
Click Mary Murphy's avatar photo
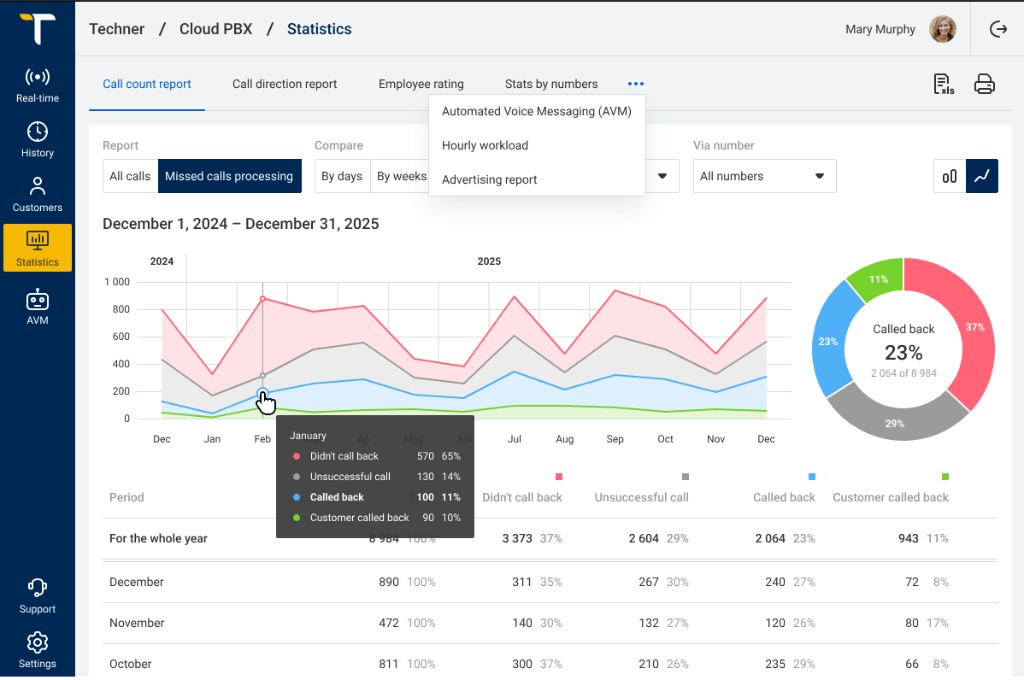(942, 29)
